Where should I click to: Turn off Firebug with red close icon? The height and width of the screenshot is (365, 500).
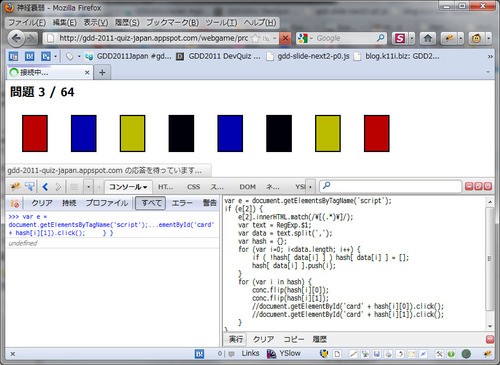(488, 186)
